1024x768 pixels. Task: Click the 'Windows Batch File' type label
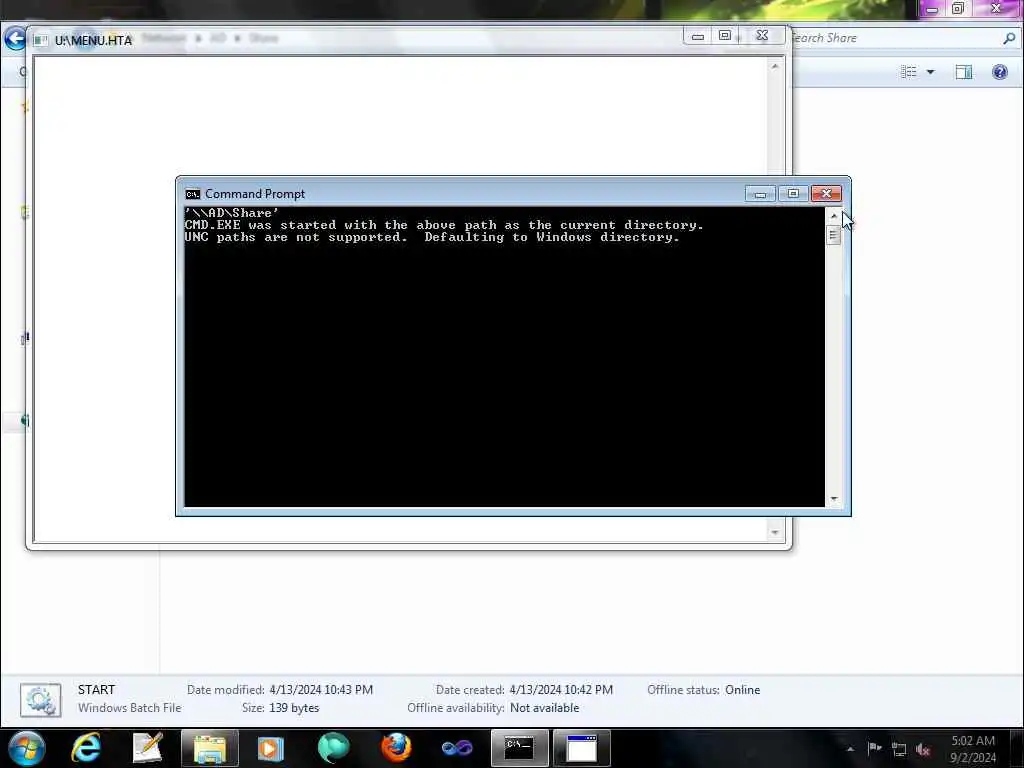(x=129, y=708)
